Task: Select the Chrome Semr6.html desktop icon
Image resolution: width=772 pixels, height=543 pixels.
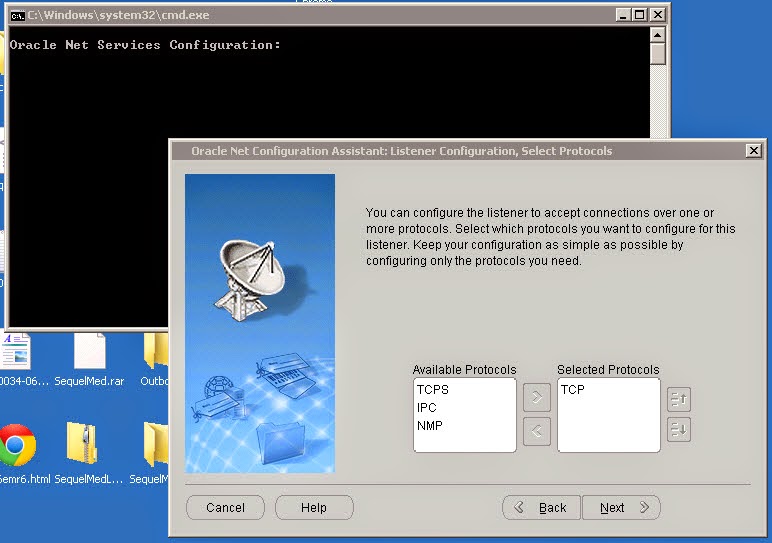Action: (x=20, y=453)
